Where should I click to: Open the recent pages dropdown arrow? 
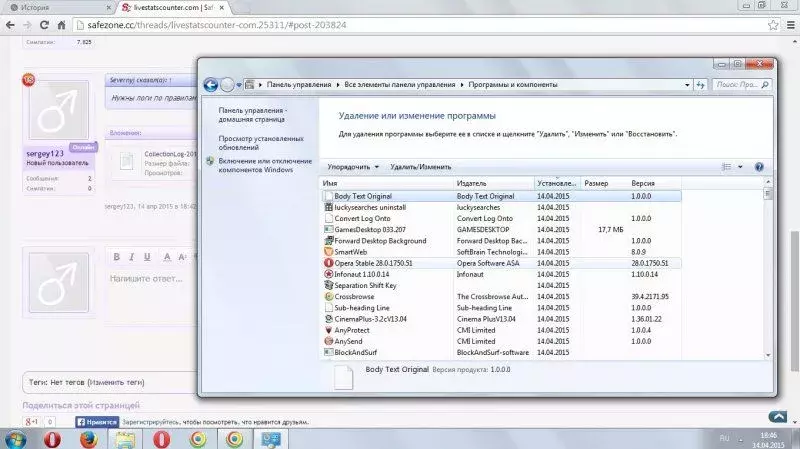click(x=239, y=85)
